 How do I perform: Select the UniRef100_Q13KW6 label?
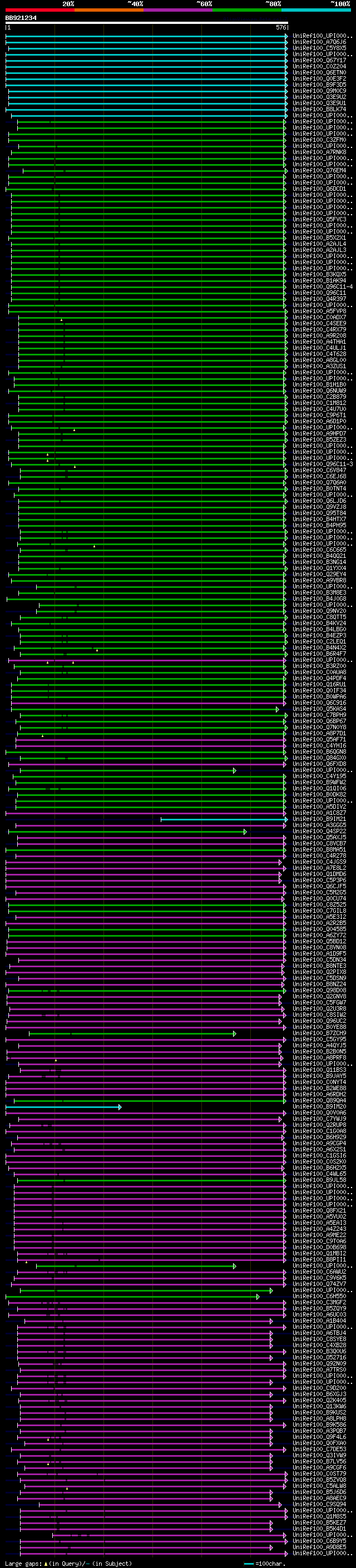pos(319,1407)
